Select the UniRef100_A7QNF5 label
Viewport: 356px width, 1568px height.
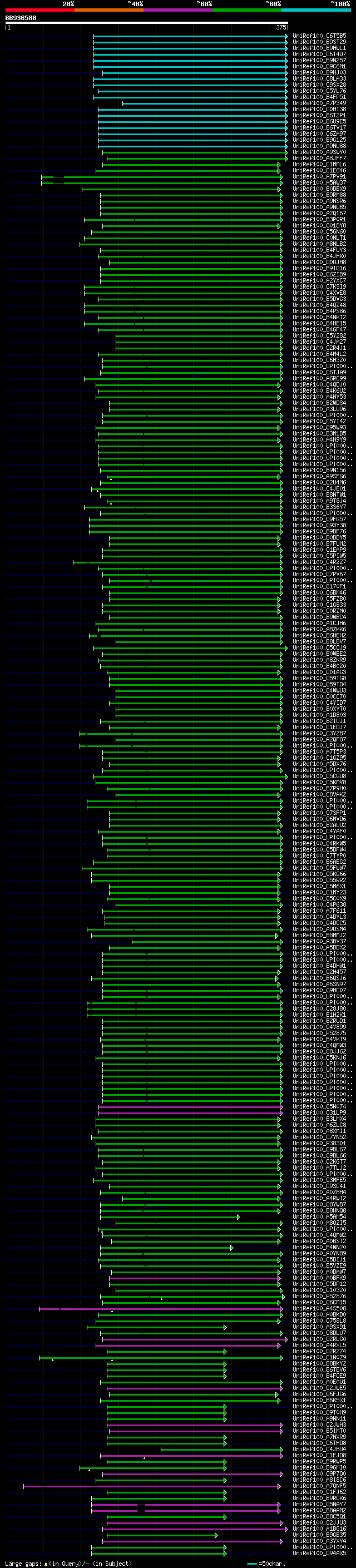pos(319,1486)
